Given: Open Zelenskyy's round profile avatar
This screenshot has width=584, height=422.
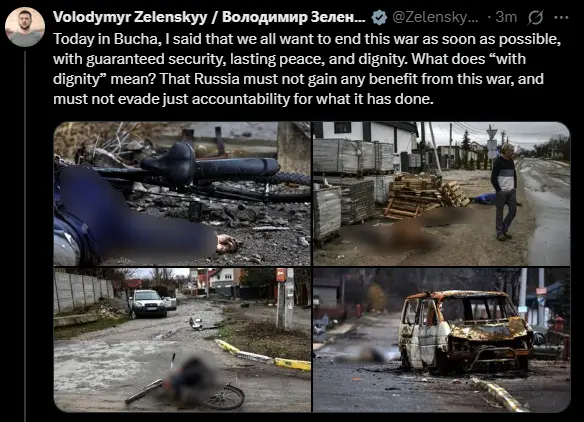Looking at the screenshot, I should [25, 27].
